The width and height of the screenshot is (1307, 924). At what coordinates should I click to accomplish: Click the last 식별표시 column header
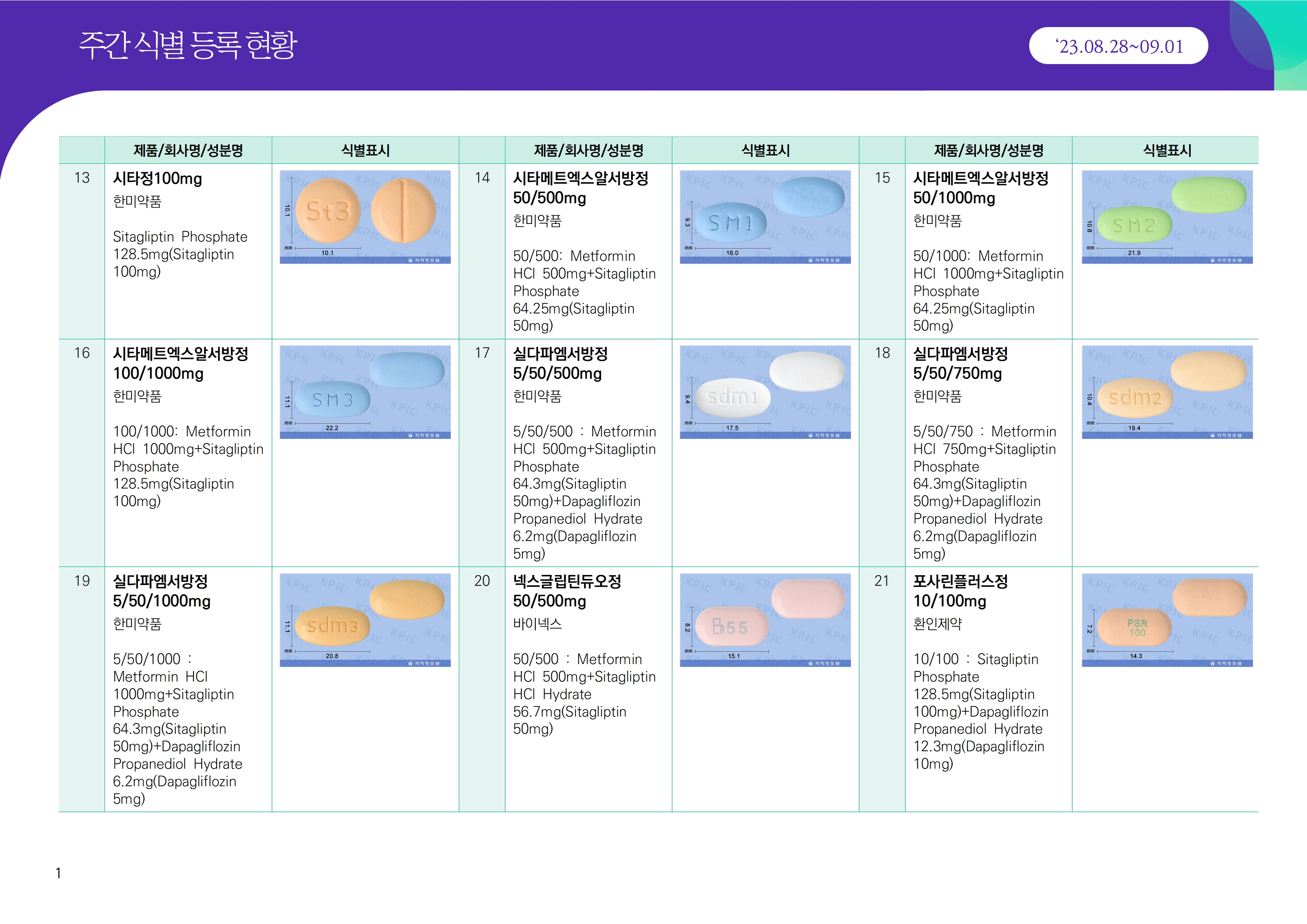click(x=1167, y=150)
